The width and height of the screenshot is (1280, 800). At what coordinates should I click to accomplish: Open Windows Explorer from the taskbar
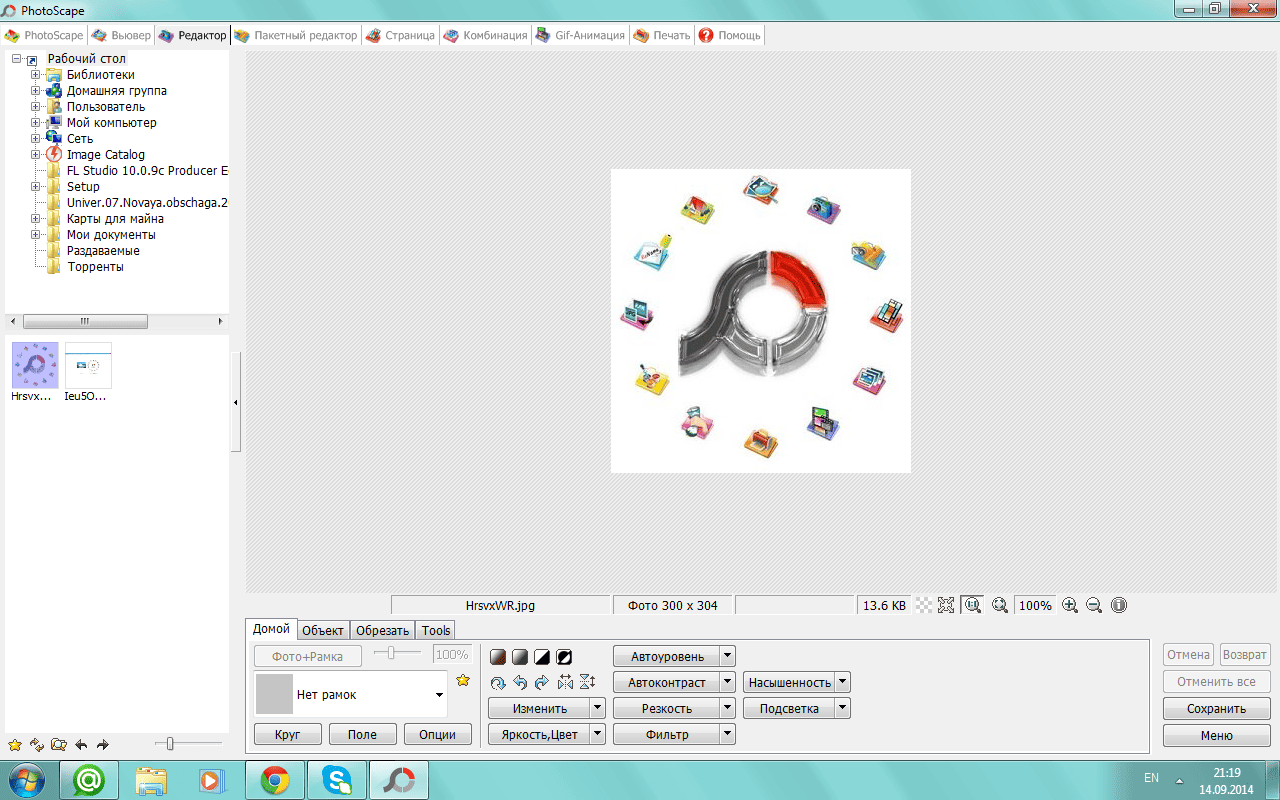tap(151, 780)
